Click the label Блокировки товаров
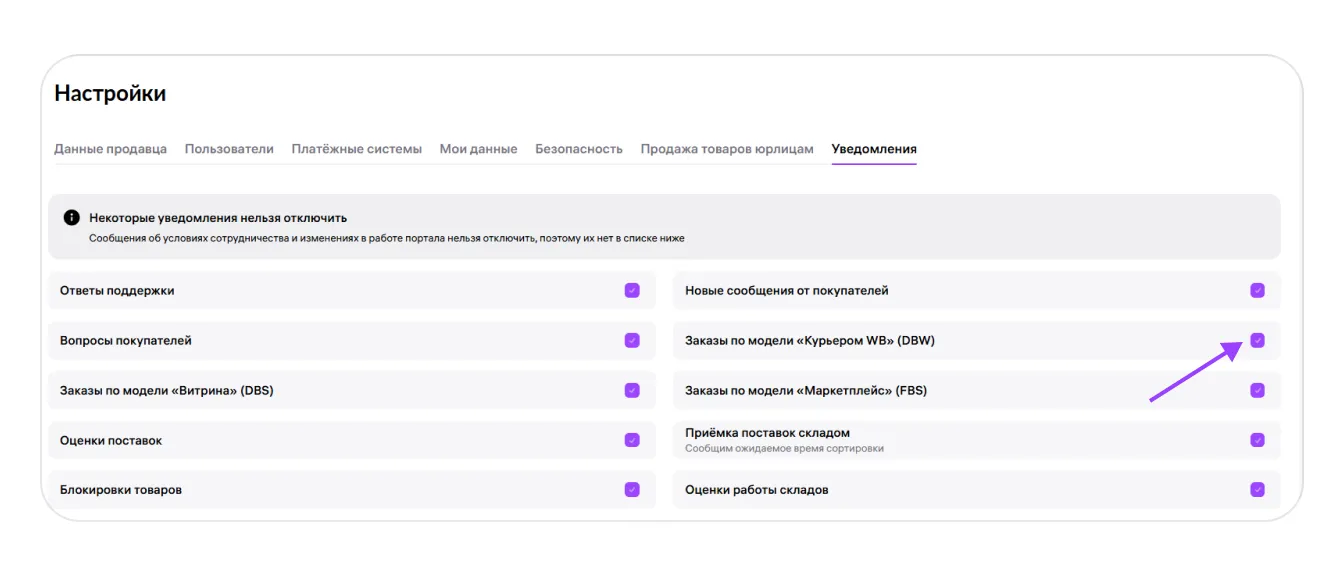The height and width of the screenshot is (576, 1344). click(x=121, y=490)
